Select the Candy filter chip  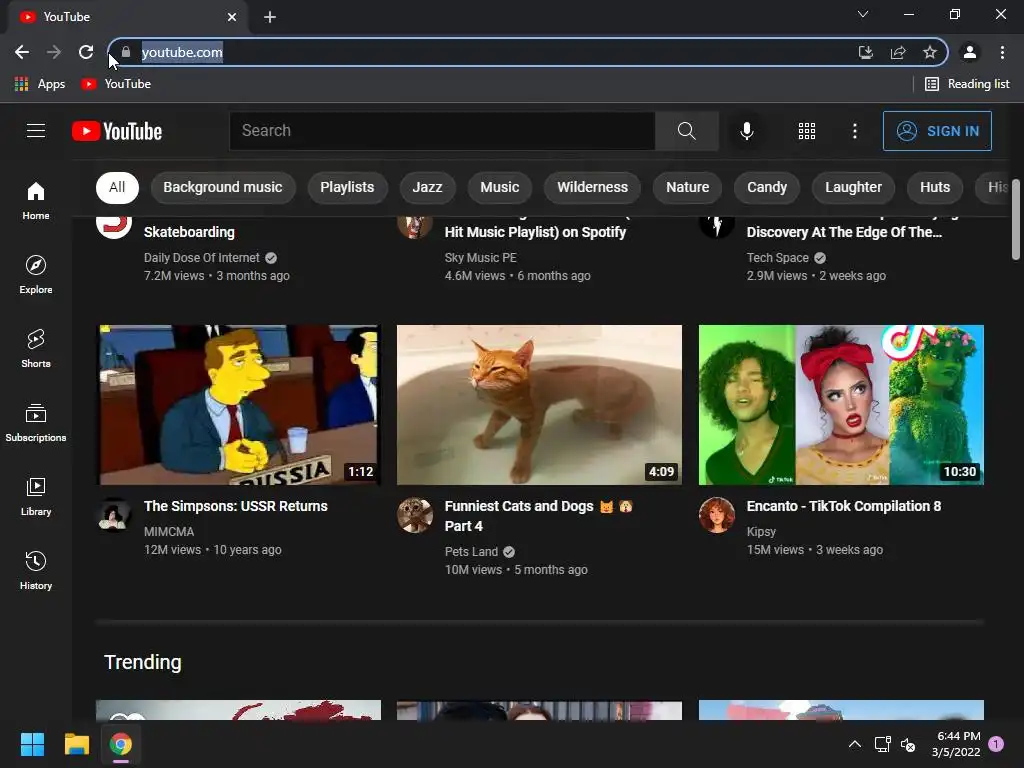(767, 187)
